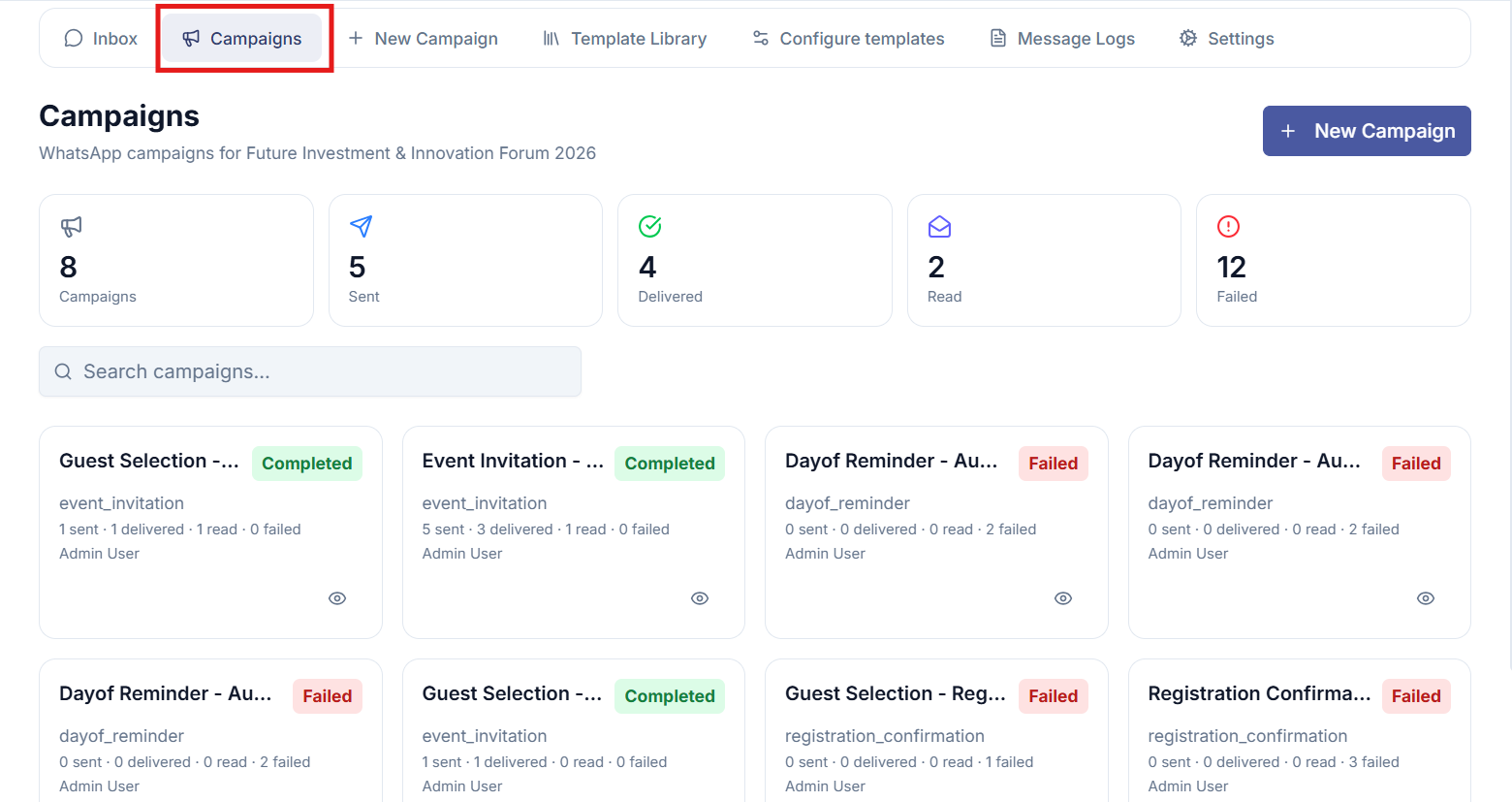The image size is (1512, 802).
Task: Open the Inbox tab
Action: click(101, 39)
